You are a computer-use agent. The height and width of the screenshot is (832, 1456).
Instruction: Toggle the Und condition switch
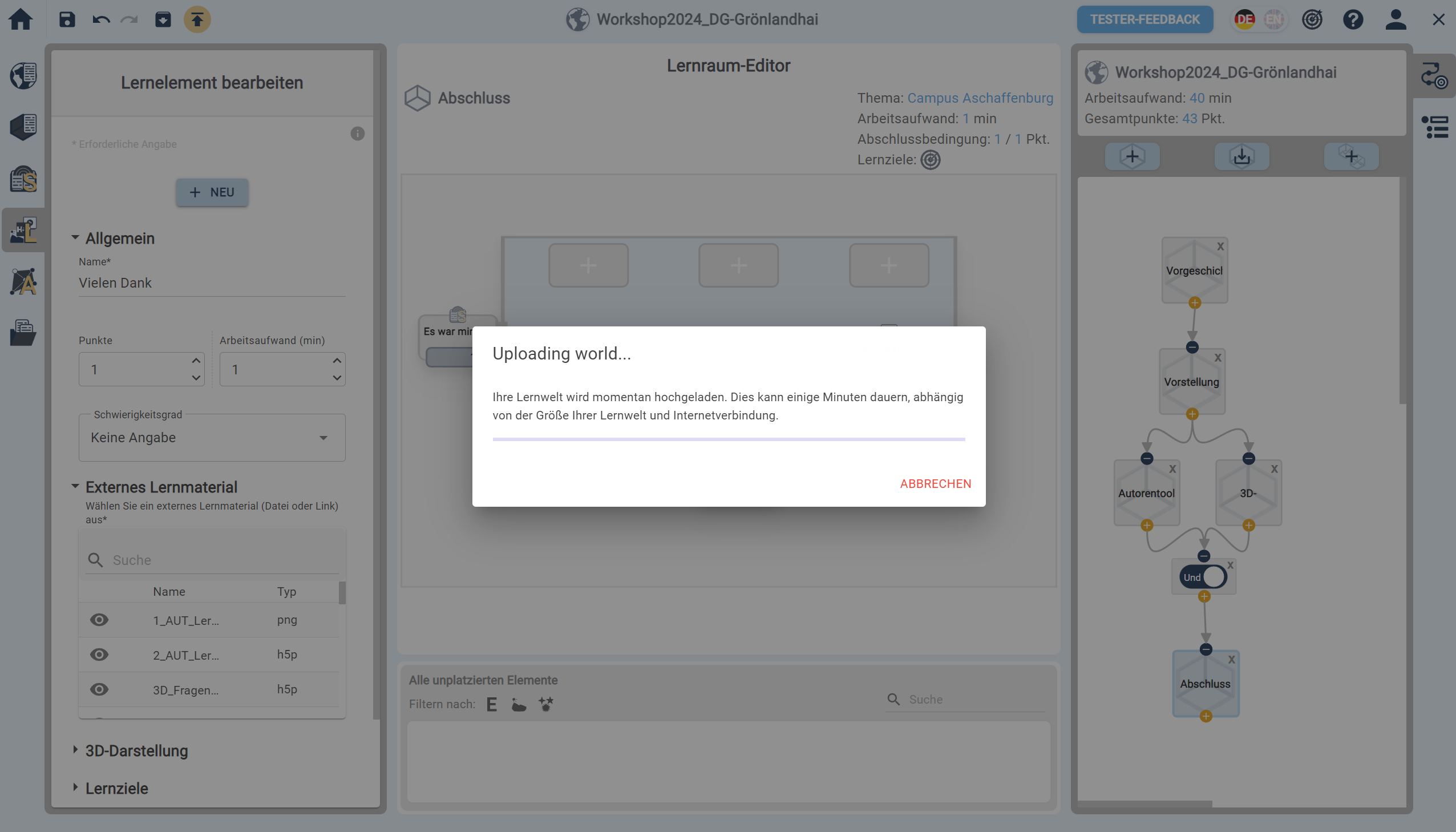[x=1203, y=577]
